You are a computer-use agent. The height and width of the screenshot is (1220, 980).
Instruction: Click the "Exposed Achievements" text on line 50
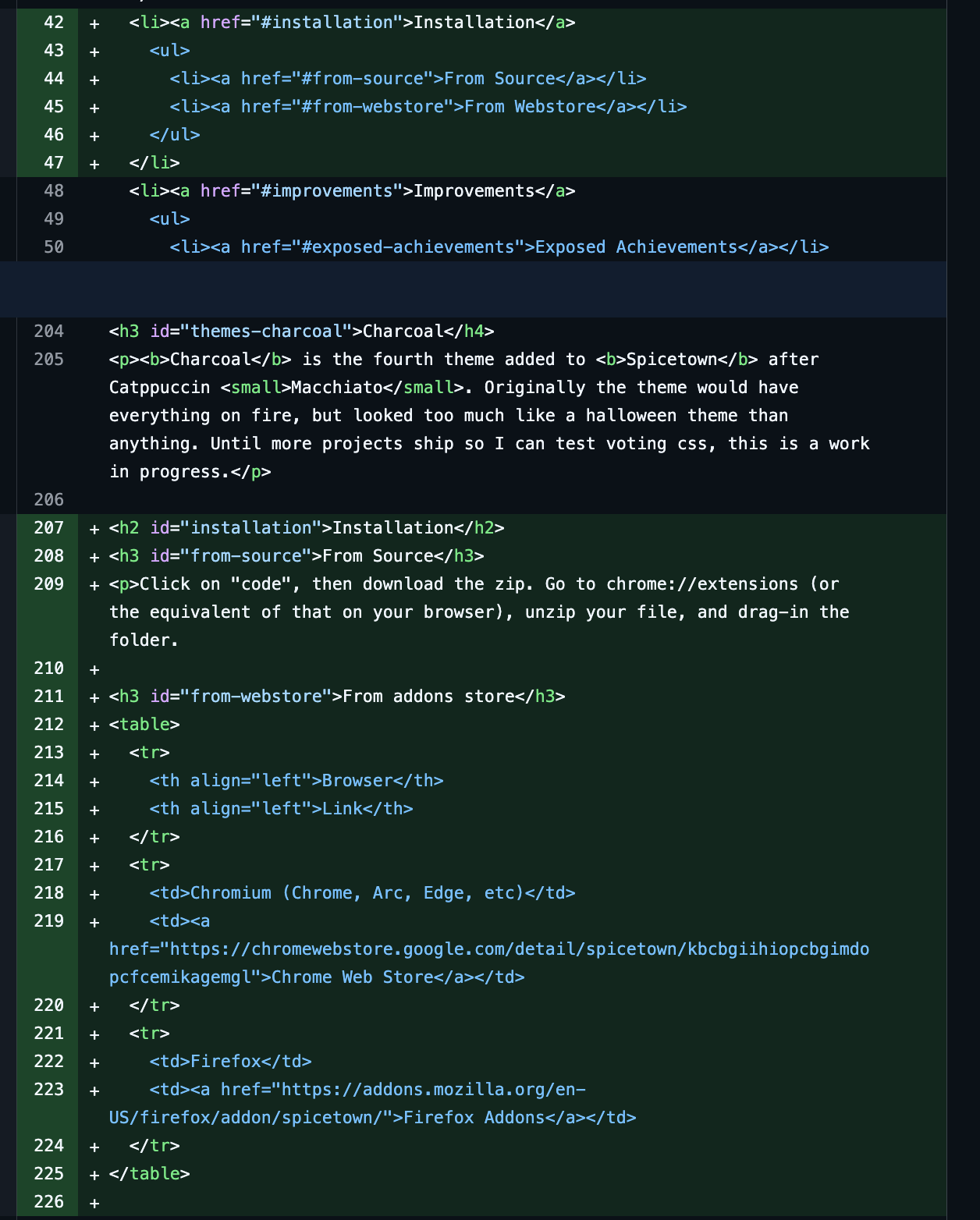pyautogui.click(x=636, y=247)
